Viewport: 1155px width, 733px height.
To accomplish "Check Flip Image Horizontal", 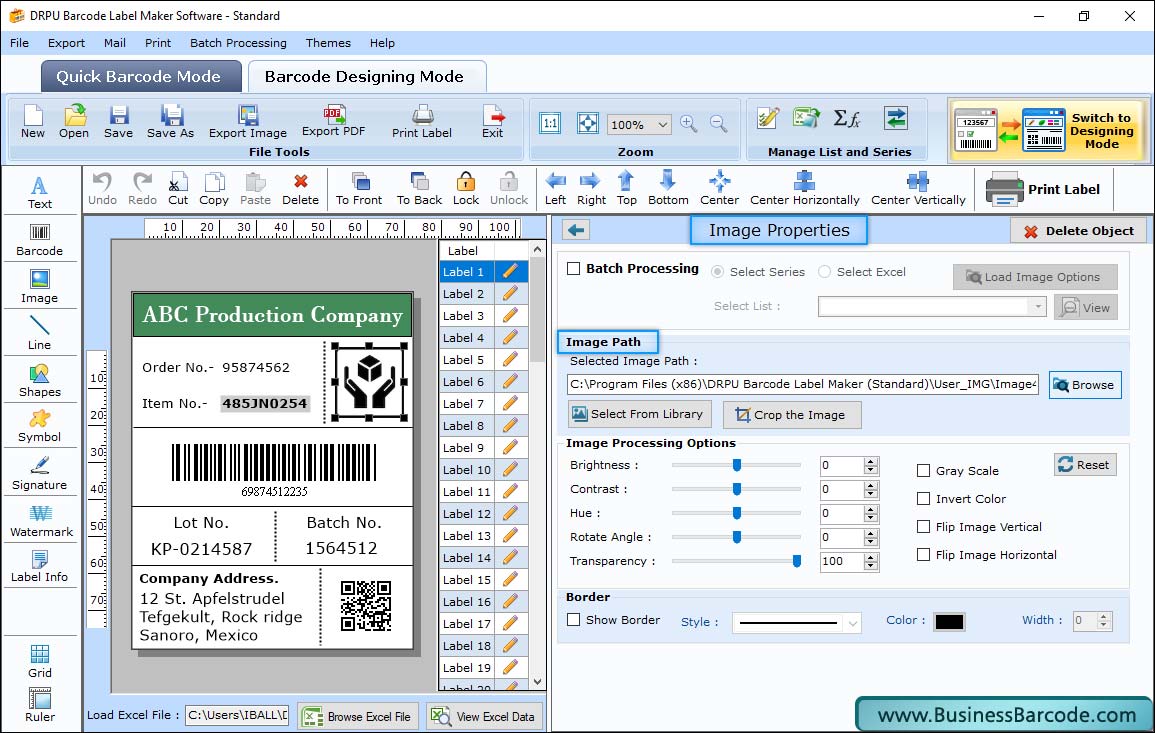I will point(923,555).
